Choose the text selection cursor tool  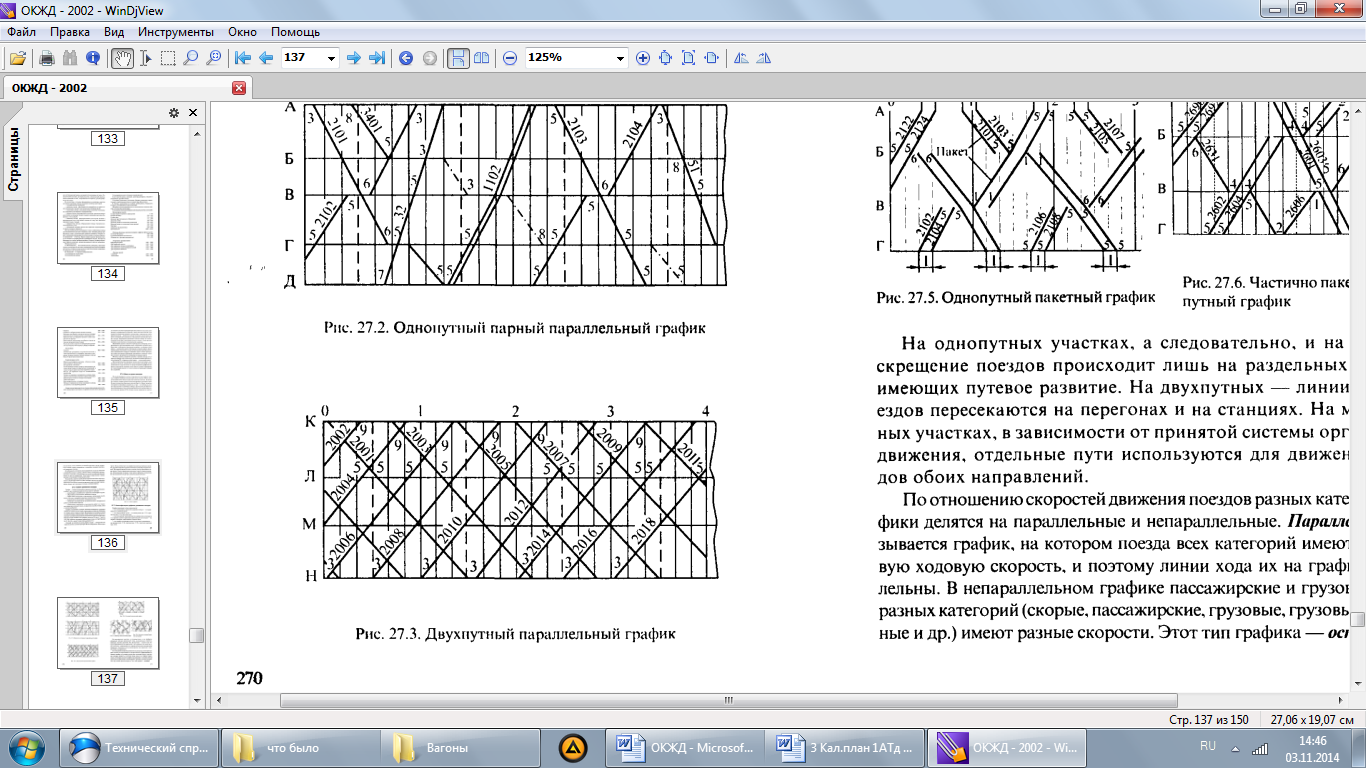point(146,58)
